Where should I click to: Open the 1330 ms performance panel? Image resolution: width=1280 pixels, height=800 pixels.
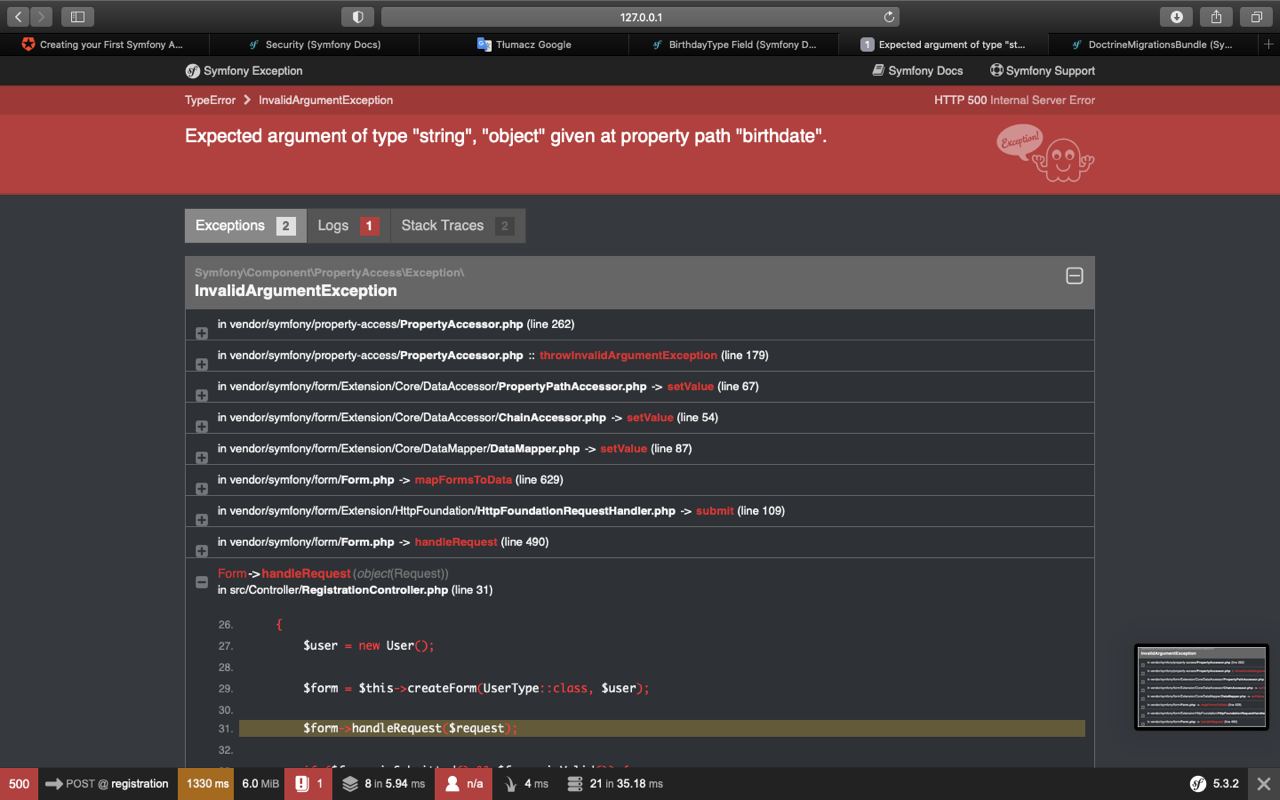(207, 784)
